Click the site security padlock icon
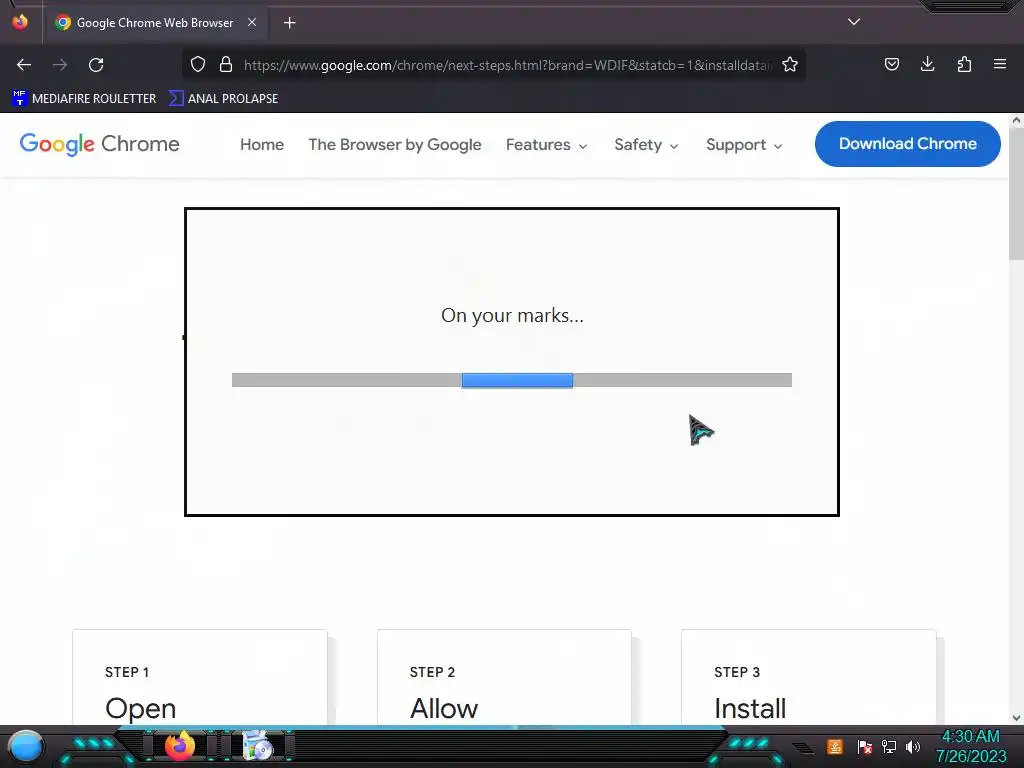Screen dimensions: 1024x768 pos(226,65)
